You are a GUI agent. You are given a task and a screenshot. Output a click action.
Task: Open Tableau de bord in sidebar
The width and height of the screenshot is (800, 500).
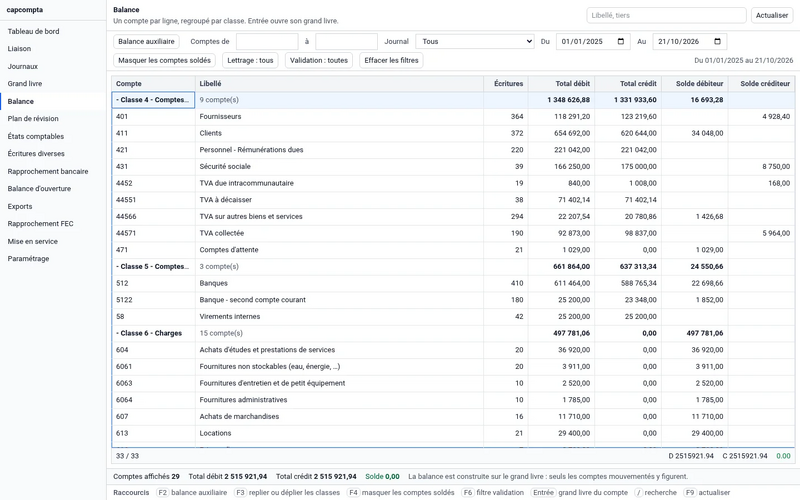pos(33,31)
